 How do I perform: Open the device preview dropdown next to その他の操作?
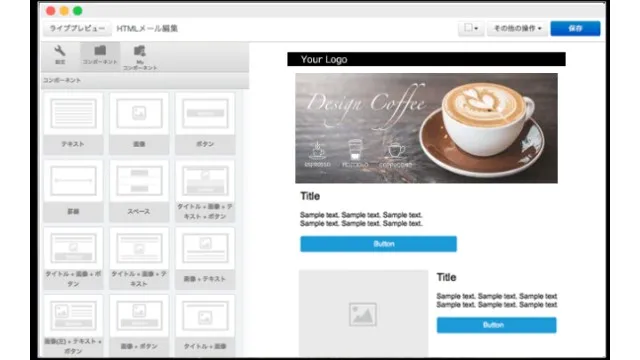click(471, 29)
